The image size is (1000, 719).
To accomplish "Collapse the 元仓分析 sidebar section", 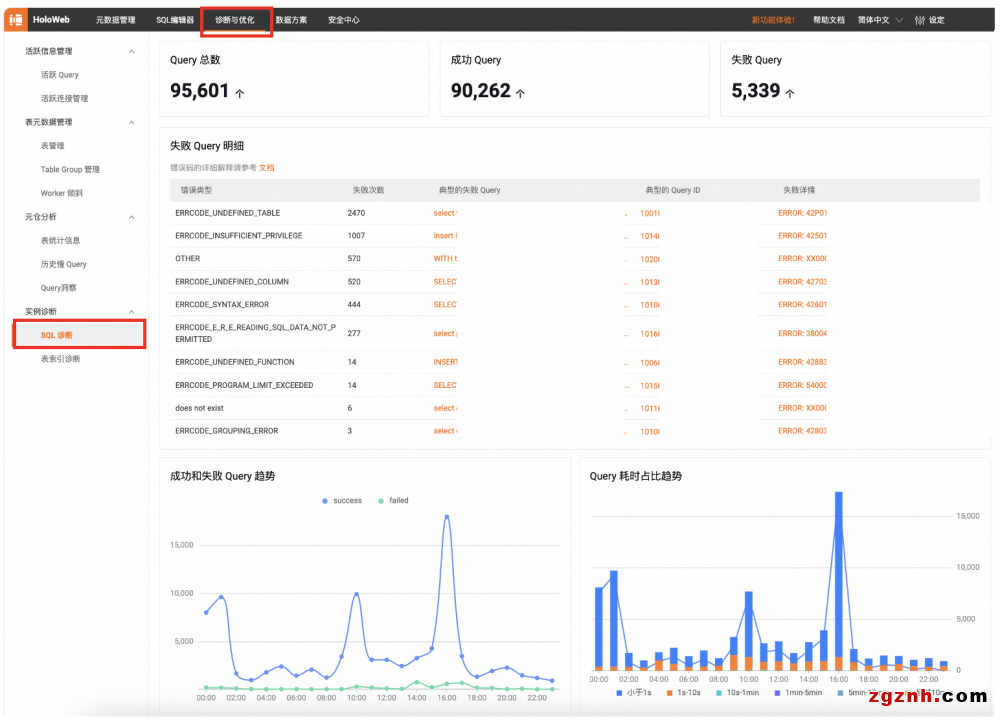I will (x=131, y=217).
